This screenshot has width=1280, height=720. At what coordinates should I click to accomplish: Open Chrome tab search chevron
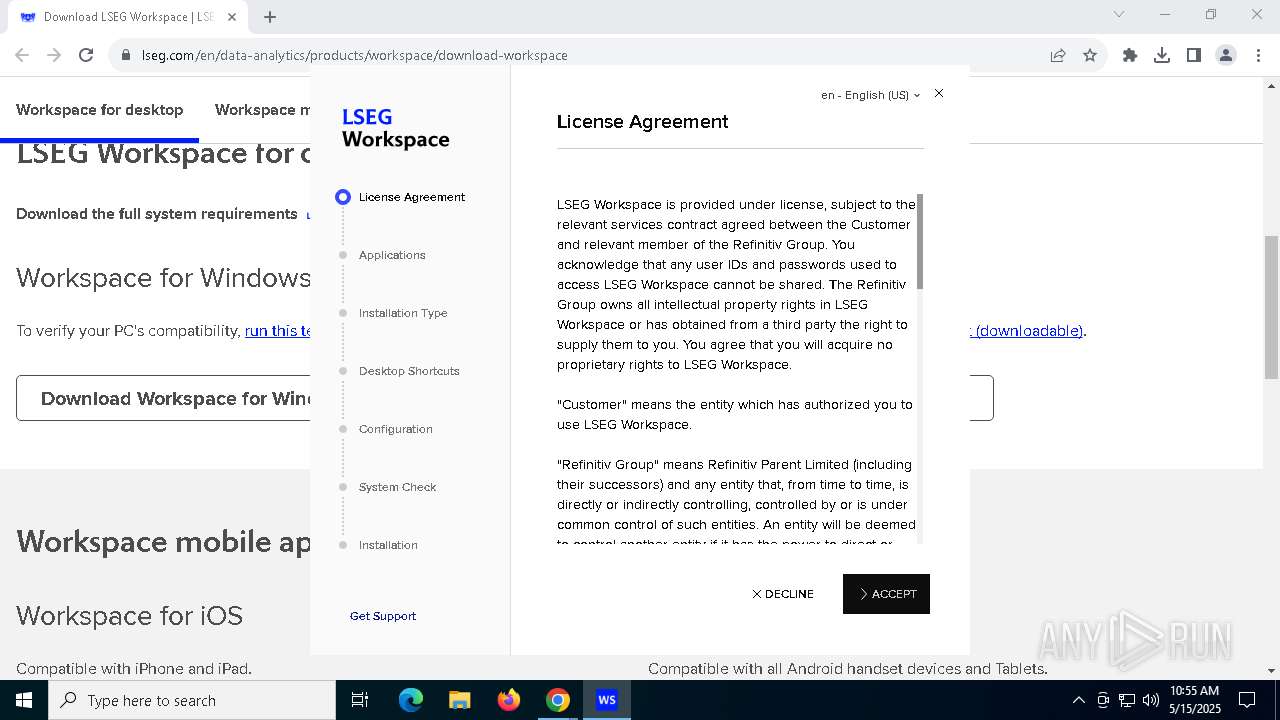pyautogui.click(x=1119, y=14)
